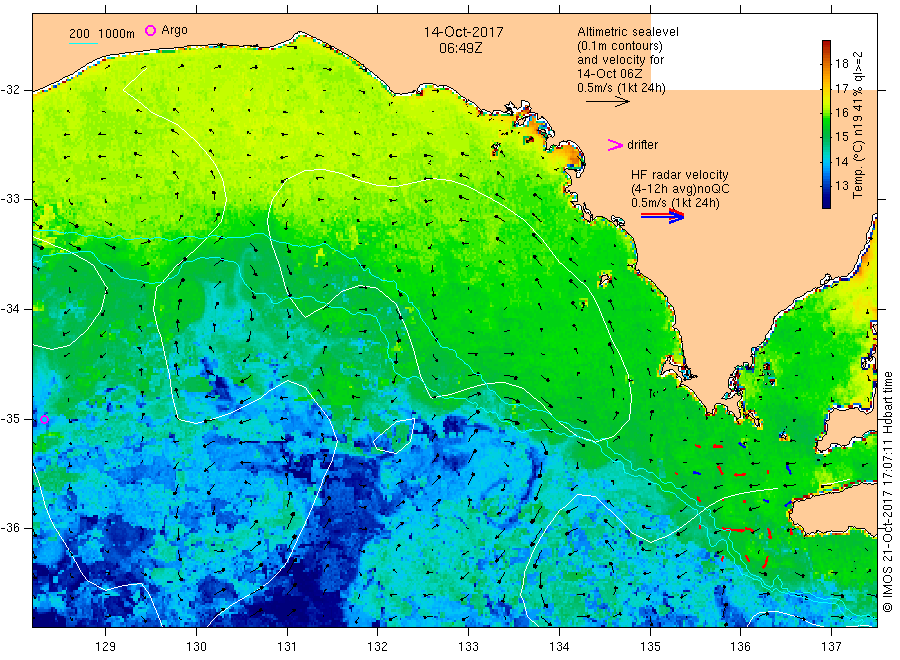Viewport: 900px width, 660px height.
Task: Click the '14-Oct 06Z' text in legend
Action: (x=610, y=73)
